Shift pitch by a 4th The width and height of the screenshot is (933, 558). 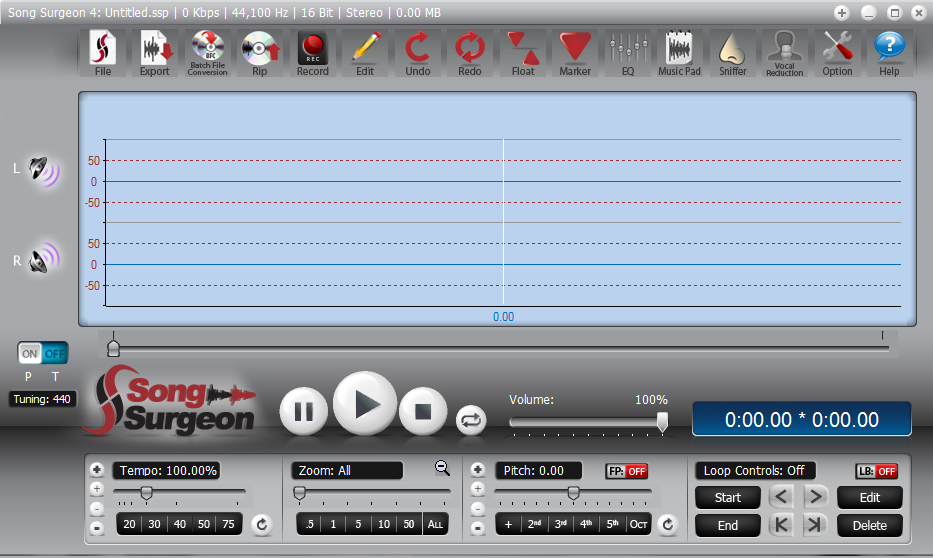[586, 524]
